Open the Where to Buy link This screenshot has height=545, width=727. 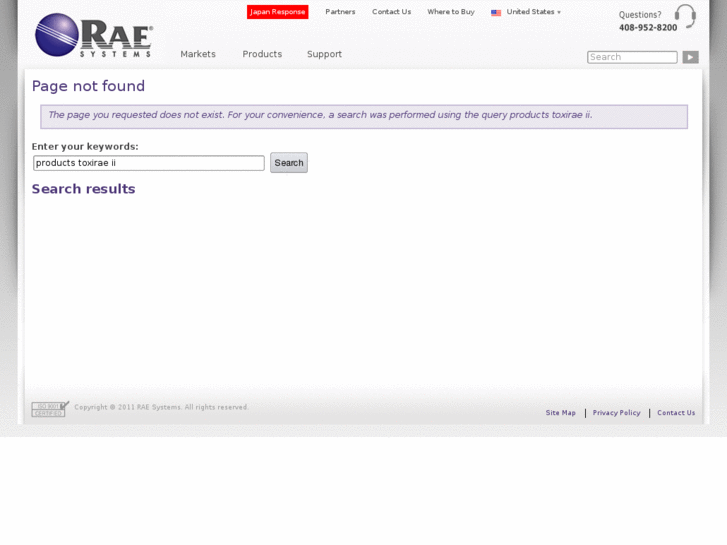[x=451, y=12]
